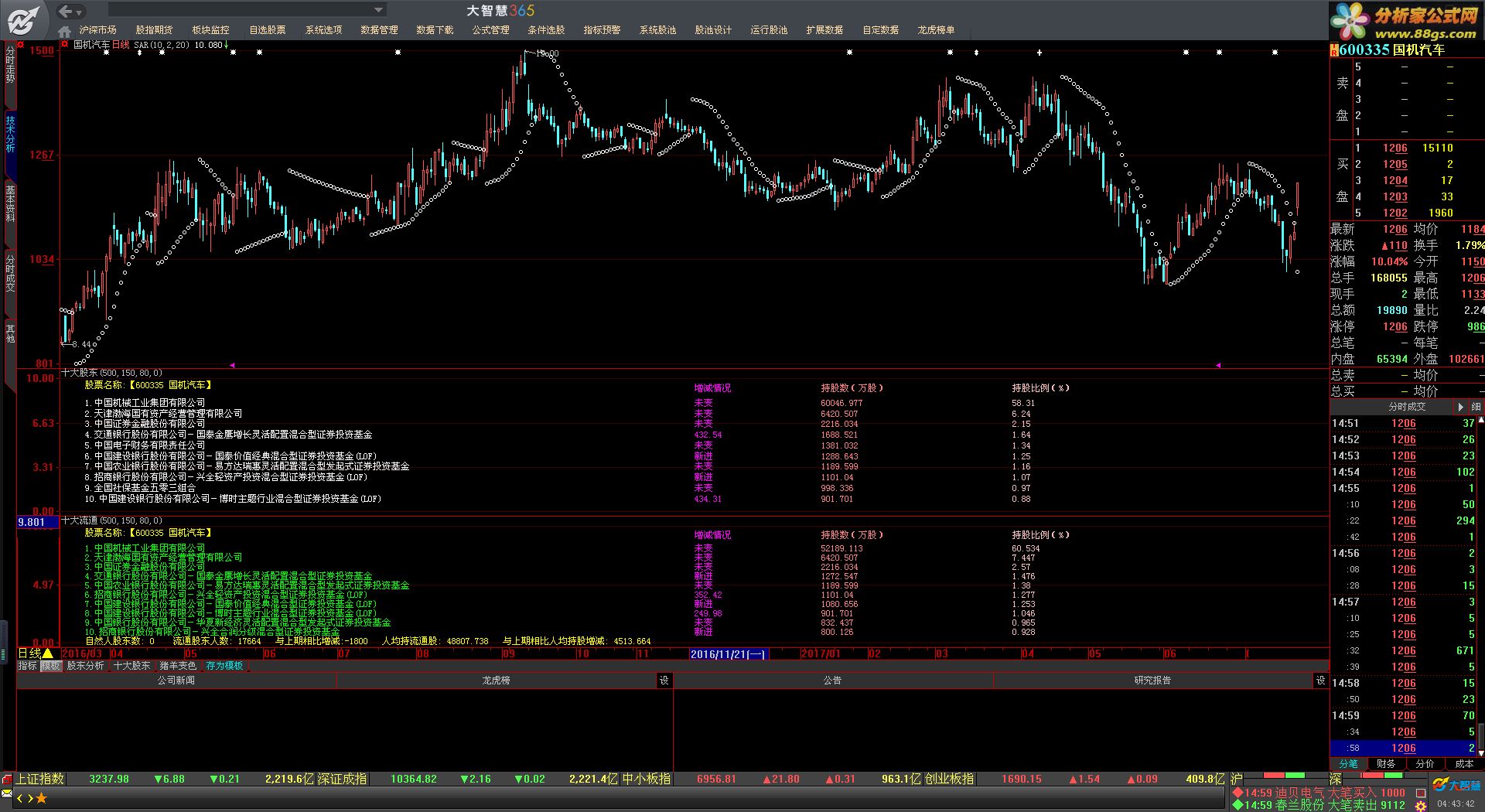This screenshot has width=1485, height=812.
Task: Switch to the 分笔 tab
Action: click(1349, 764)
